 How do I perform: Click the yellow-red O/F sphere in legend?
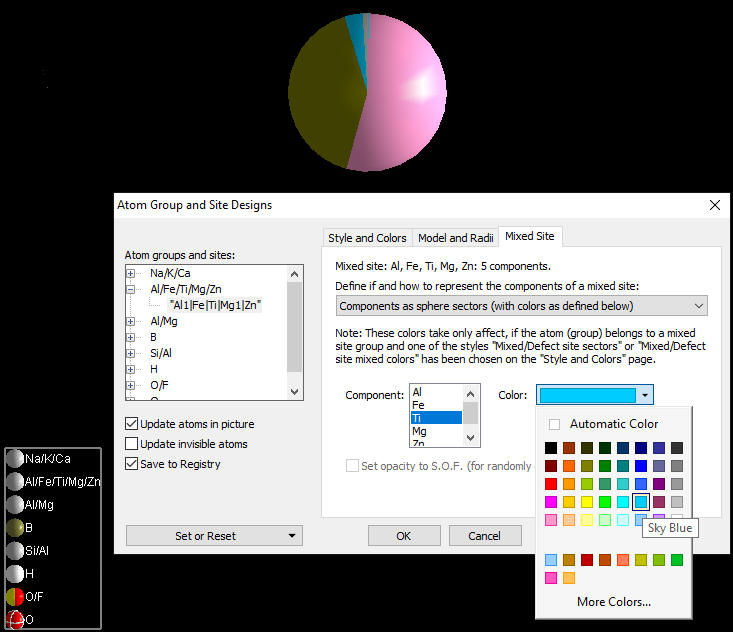click(15, 596)
